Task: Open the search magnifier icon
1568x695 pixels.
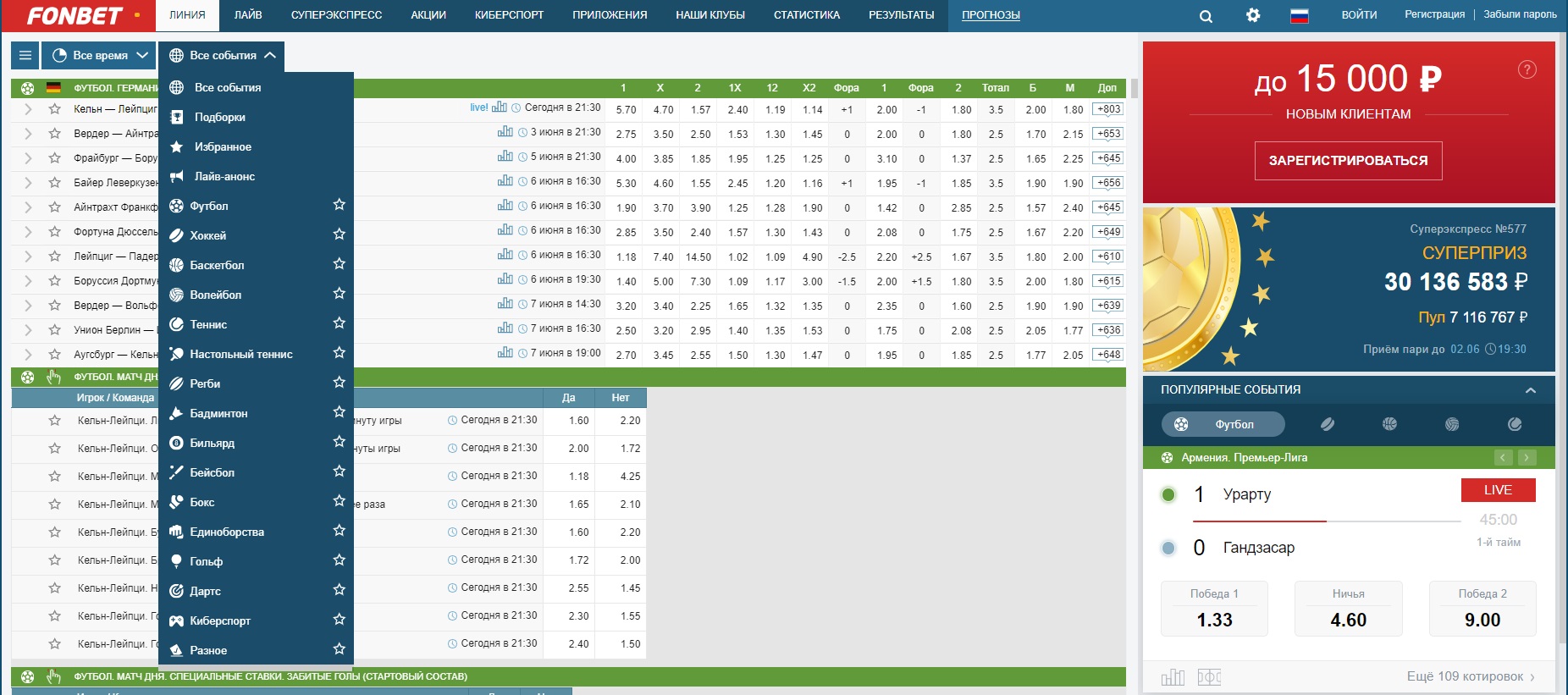Action: coord(1206,15)
